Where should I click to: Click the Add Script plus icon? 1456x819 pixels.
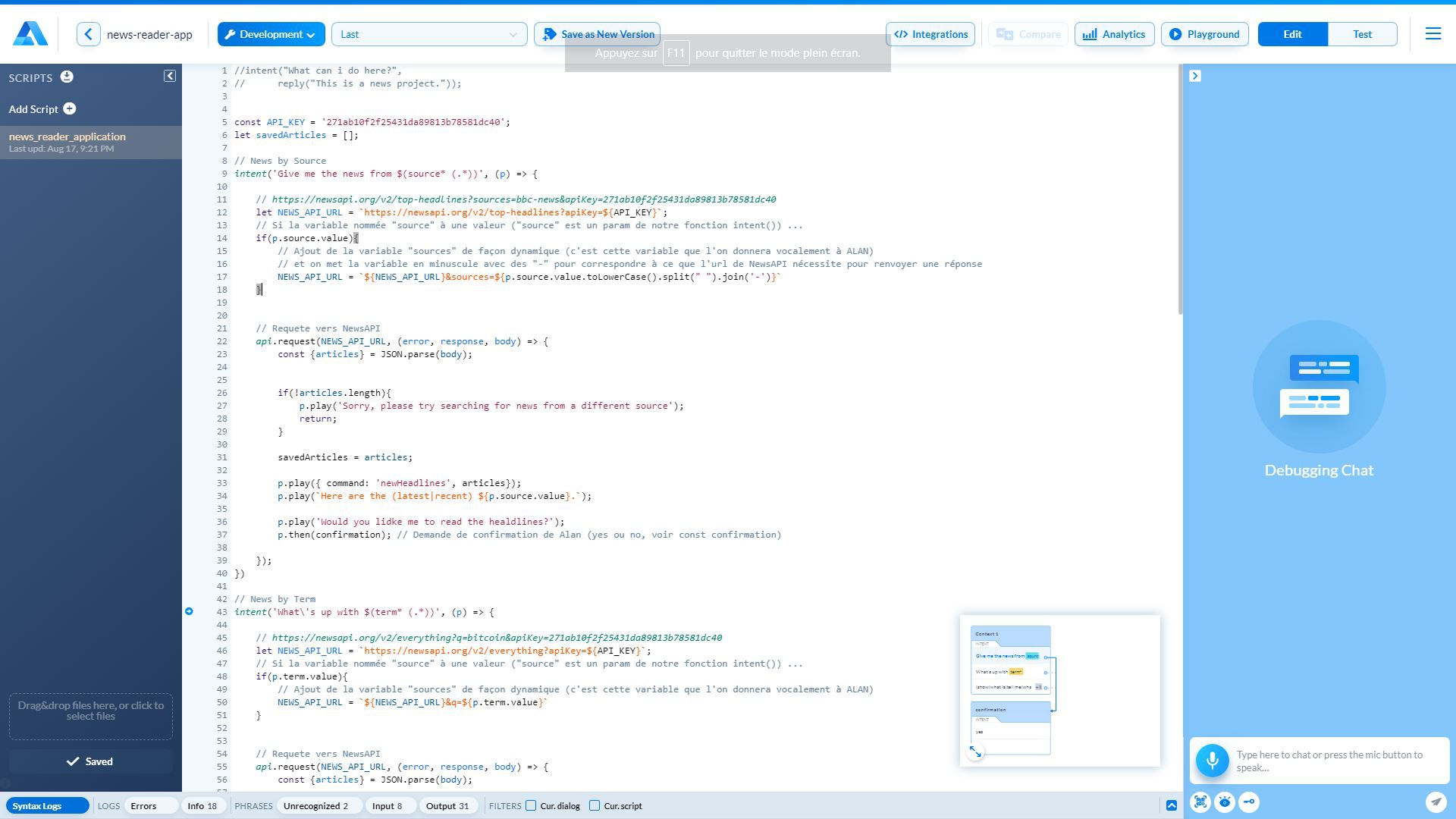pyautogui.click(x=70, y=108)
